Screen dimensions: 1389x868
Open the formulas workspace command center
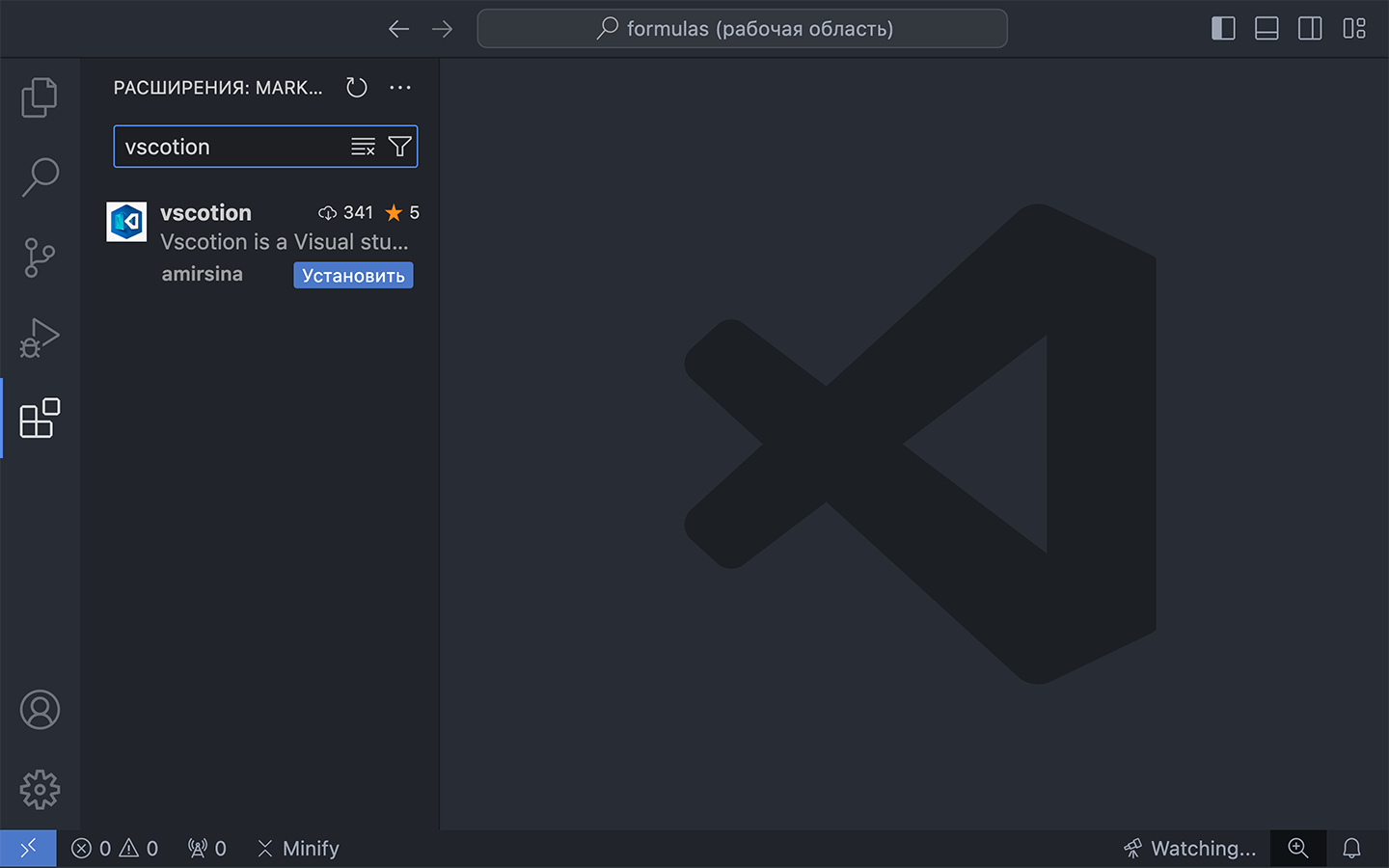click(x=742, y=29)
